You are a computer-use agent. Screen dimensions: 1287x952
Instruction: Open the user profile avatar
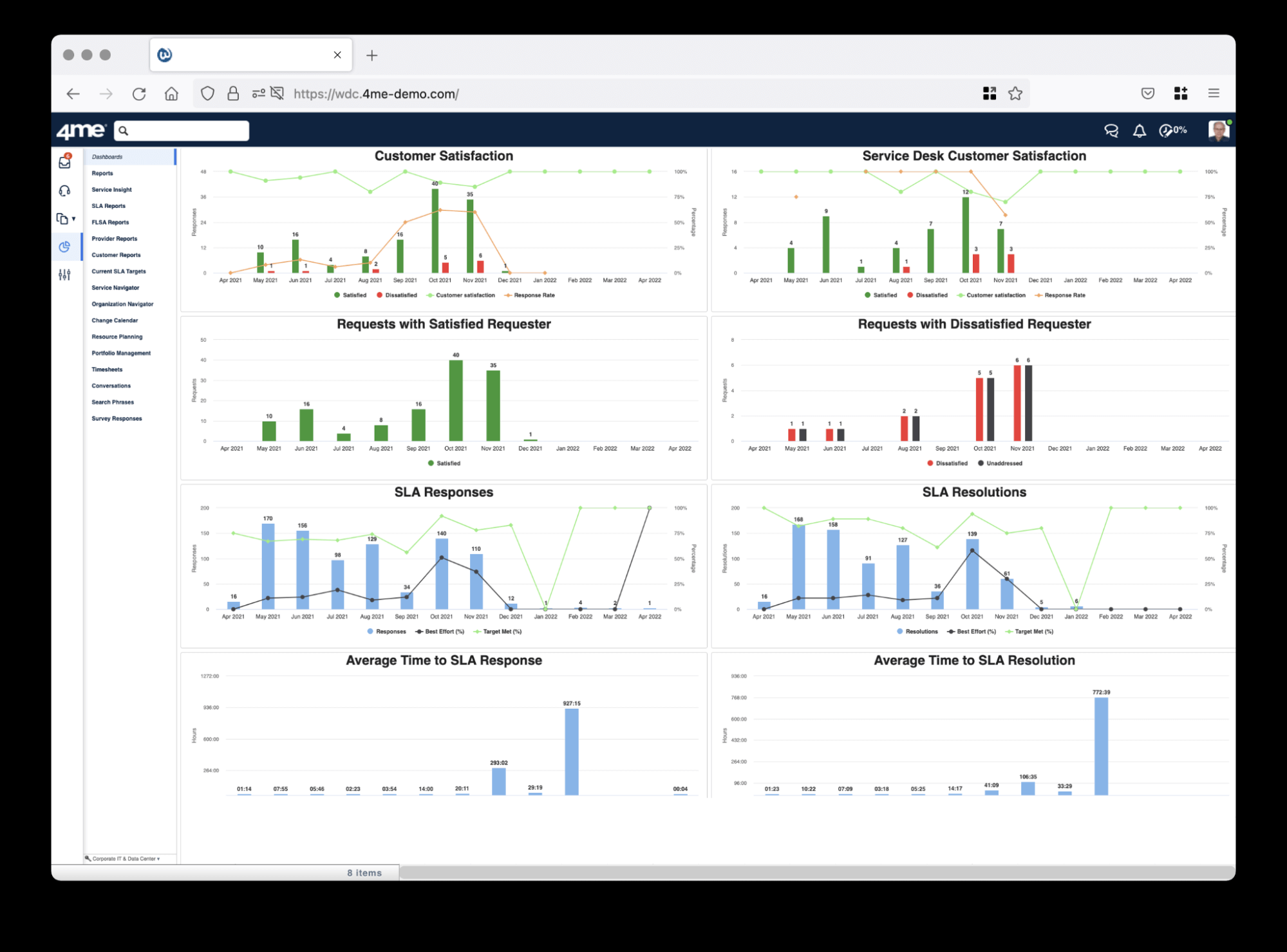click(x=1218, y=131)
